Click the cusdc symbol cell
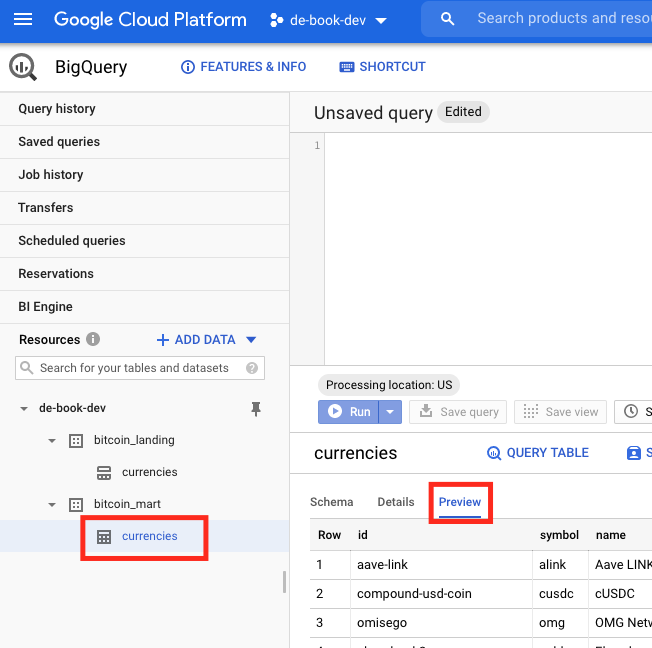The height and width of the screenshot is (648, 652). pos(560,594)
